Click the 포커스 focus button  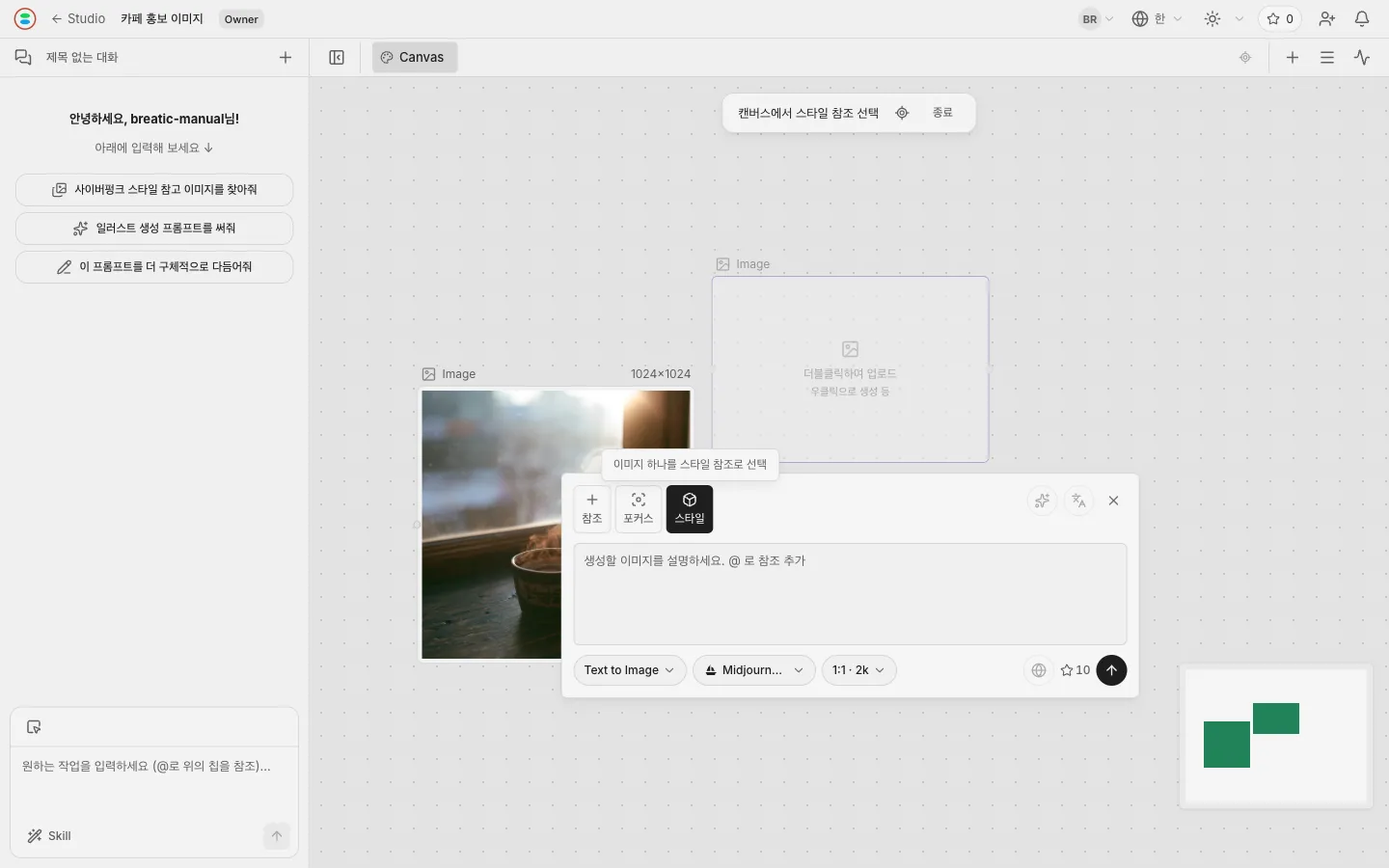click(x=639, y=508)
